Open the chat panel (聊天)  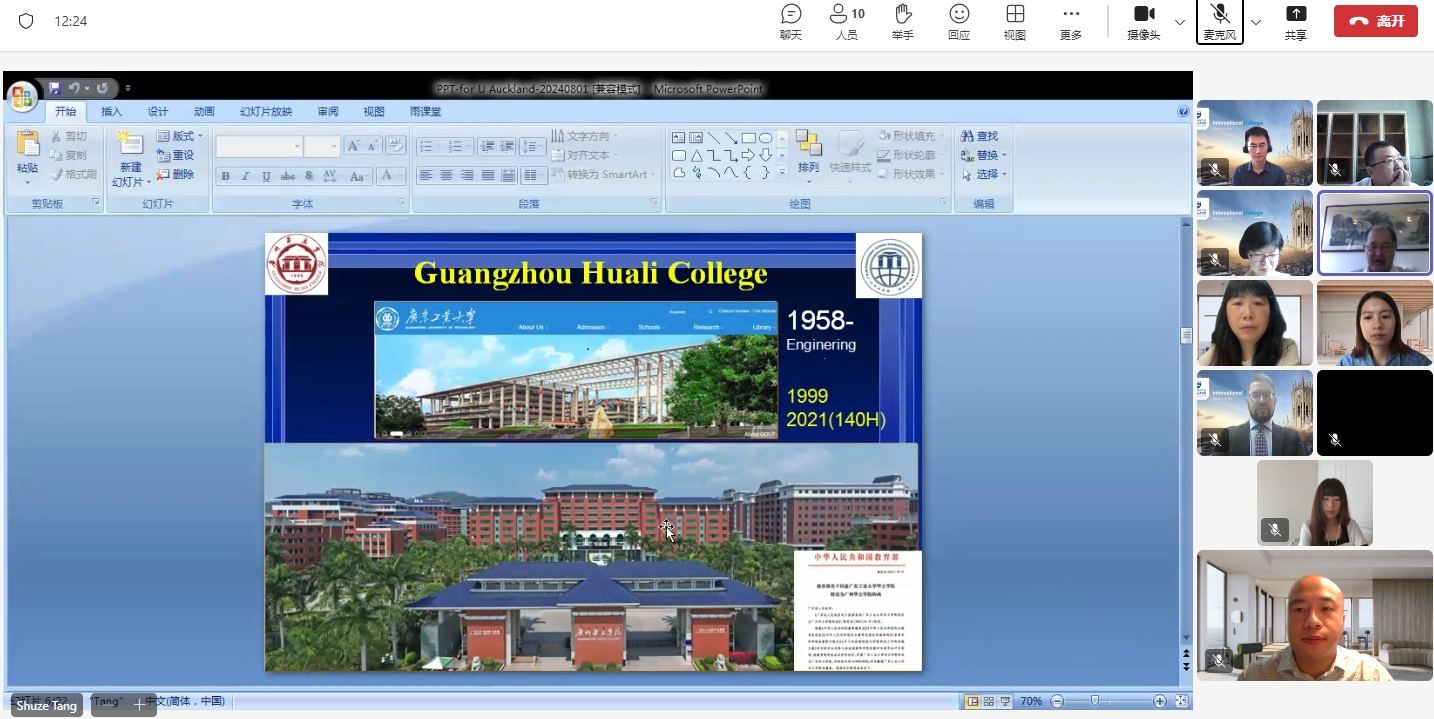point(791,21)
